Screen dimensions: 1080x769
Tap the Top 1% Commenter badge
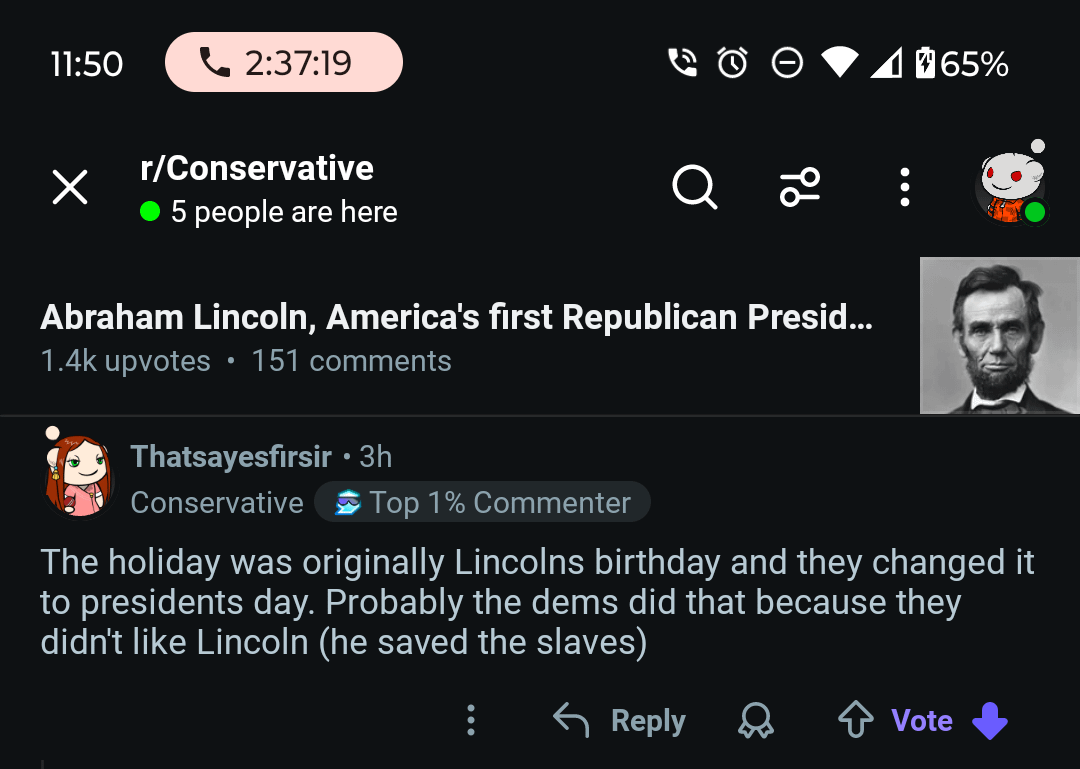tap(483, 502)
